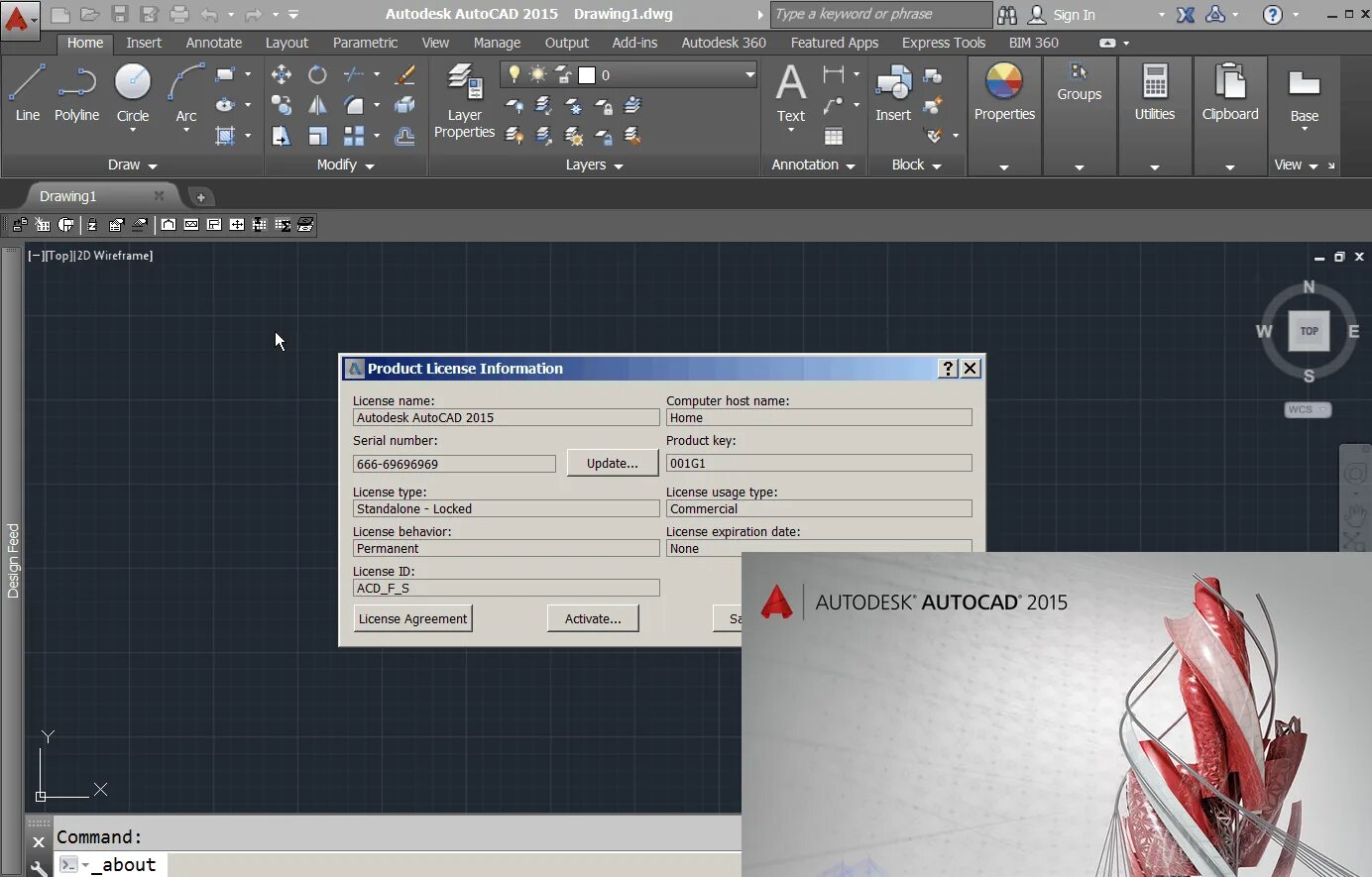Click the Undo arrow icon

click(209, 15)
